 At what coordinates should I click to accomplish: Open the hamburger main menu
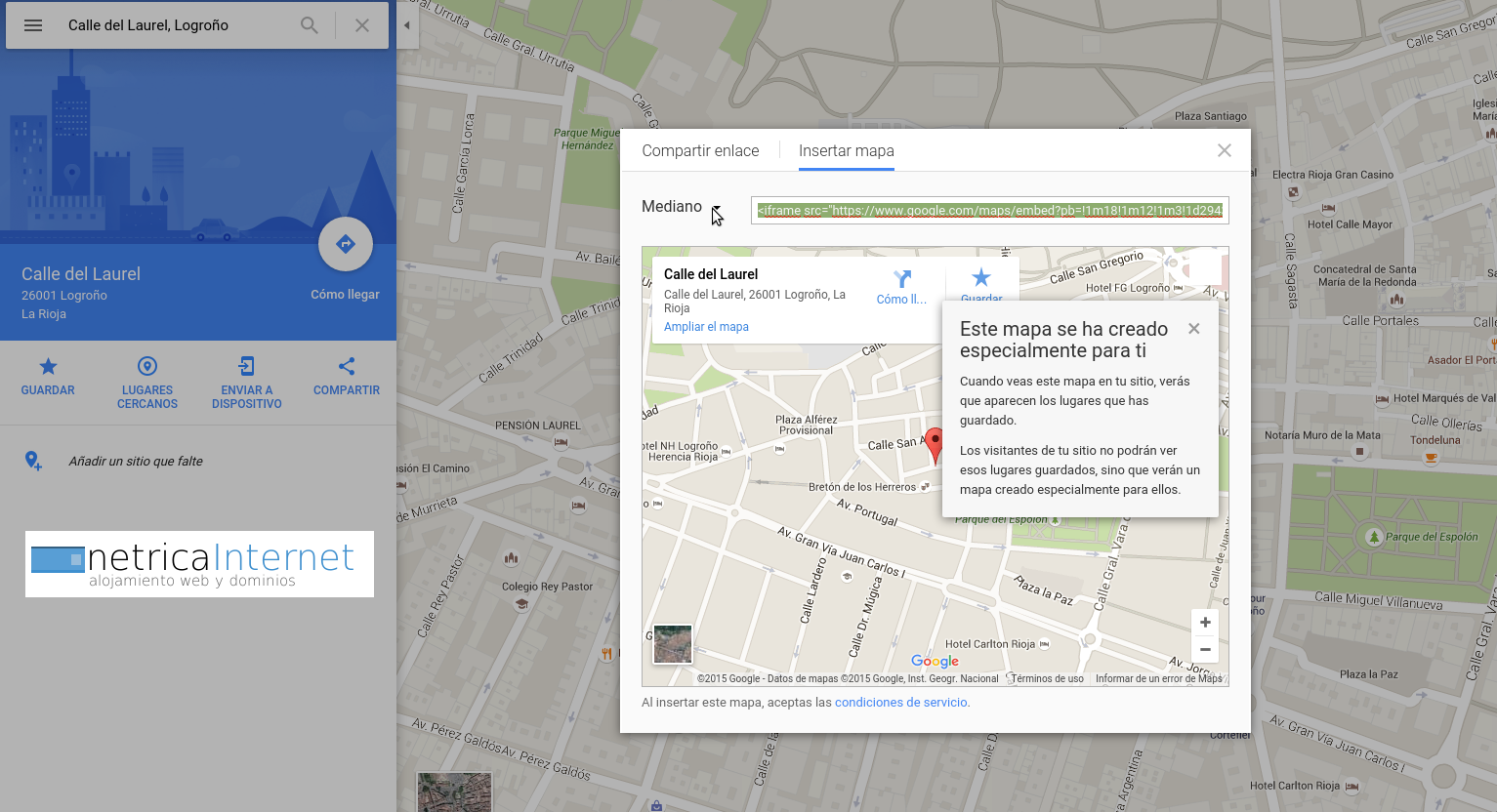coord(33,25)
